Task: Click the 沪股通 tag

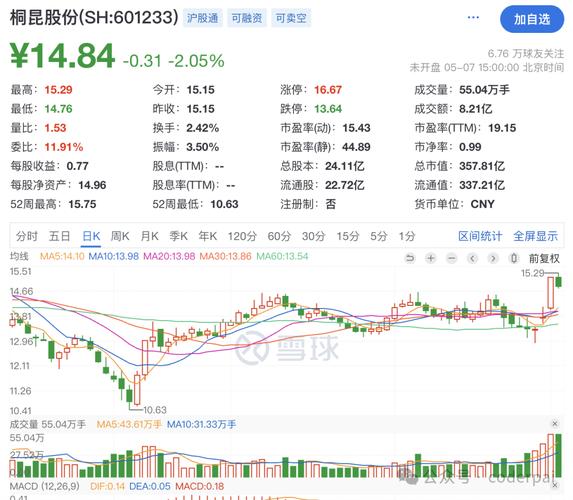Action: (202, 18)
